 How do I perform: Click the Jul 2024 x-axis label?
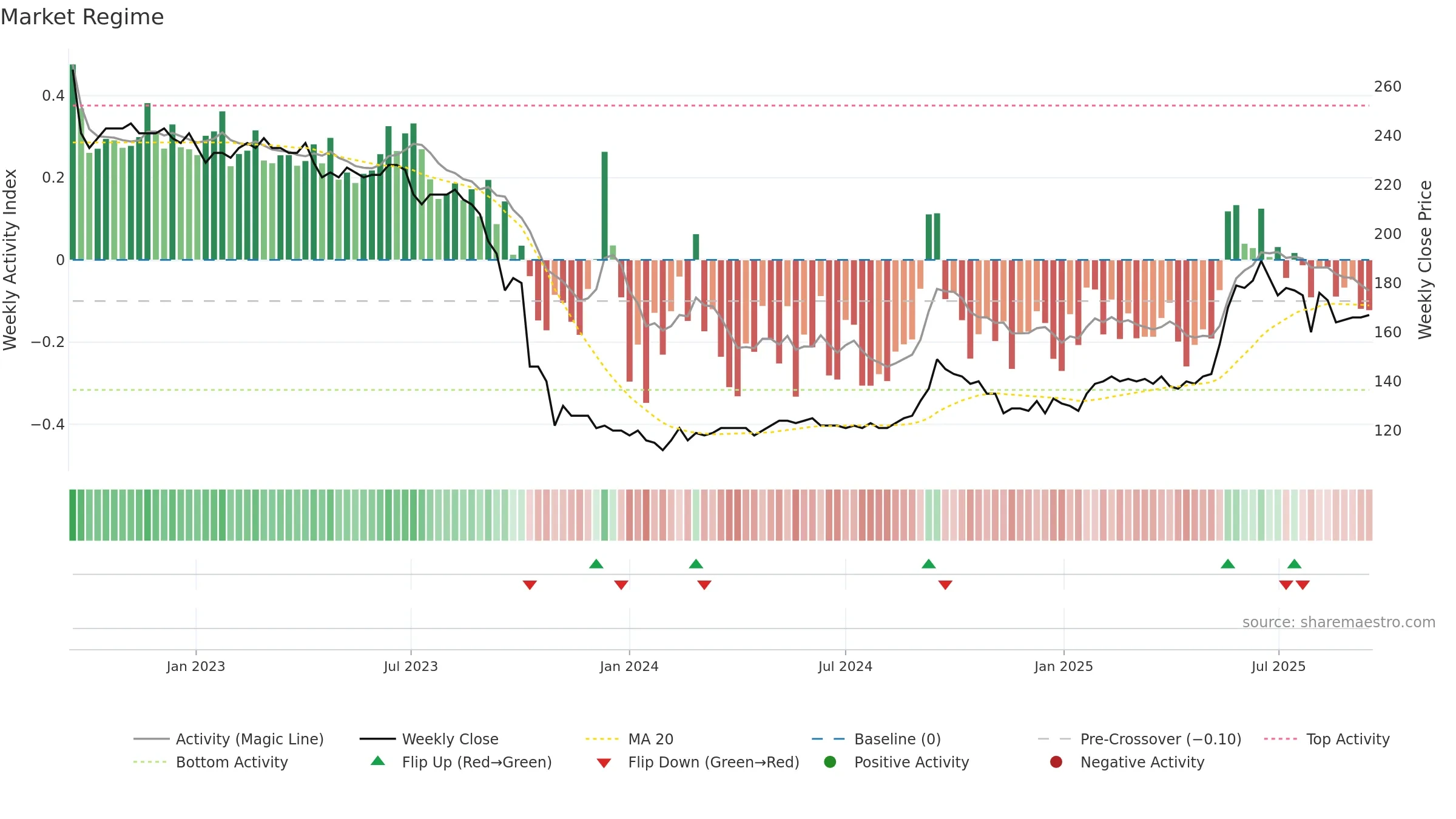point(845,666)
